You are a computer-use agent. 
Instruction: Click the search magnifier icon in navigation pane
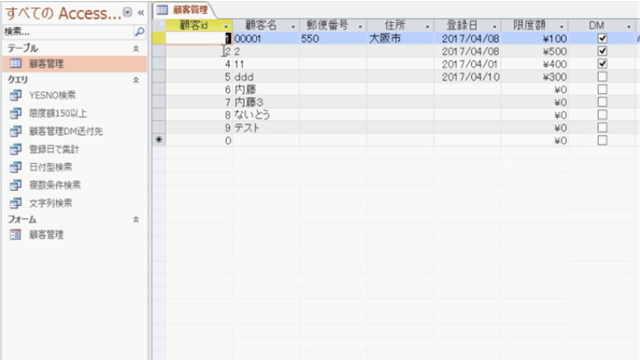click(139, 31)
